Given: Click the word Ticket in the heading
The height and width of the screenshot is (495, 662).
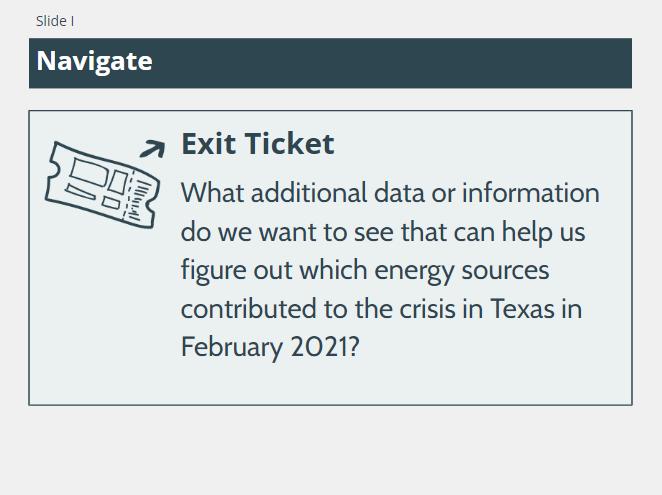Looking at the screenshot, I should (290, 144).
